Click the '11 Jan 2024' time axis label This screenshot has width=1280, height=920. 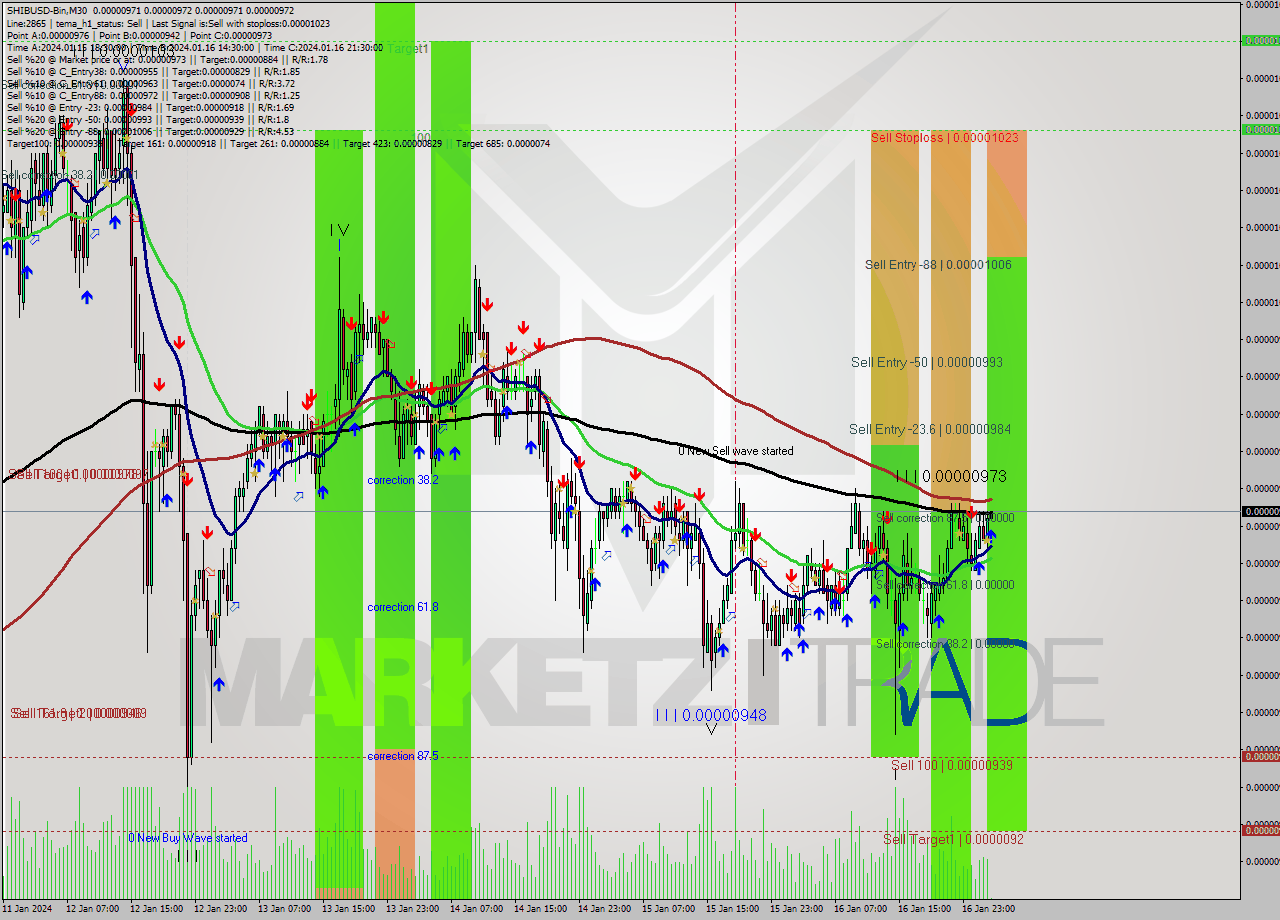(29, 908)
